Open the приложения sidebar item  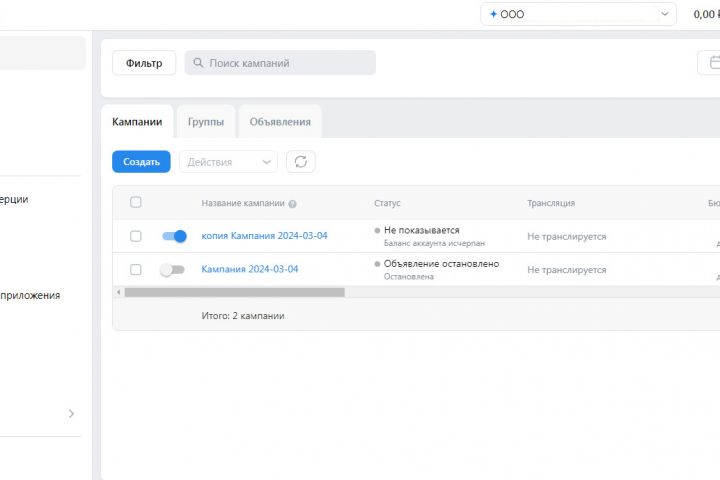click(x=30, y=295)
